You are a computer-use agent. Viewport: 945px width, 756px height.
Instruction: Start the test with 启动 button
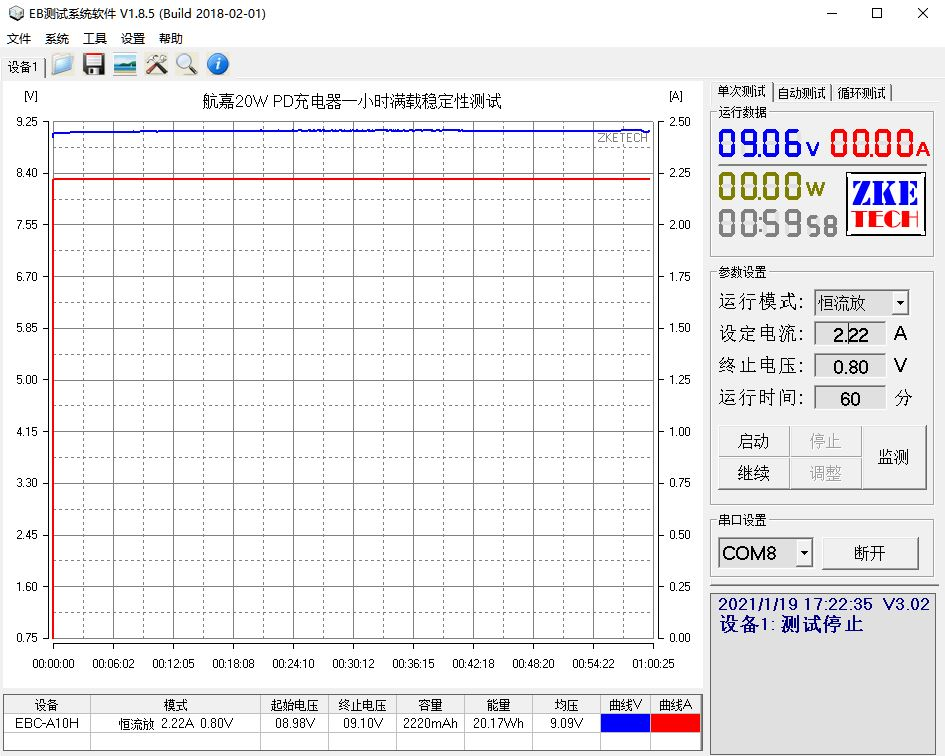(753, 441)
